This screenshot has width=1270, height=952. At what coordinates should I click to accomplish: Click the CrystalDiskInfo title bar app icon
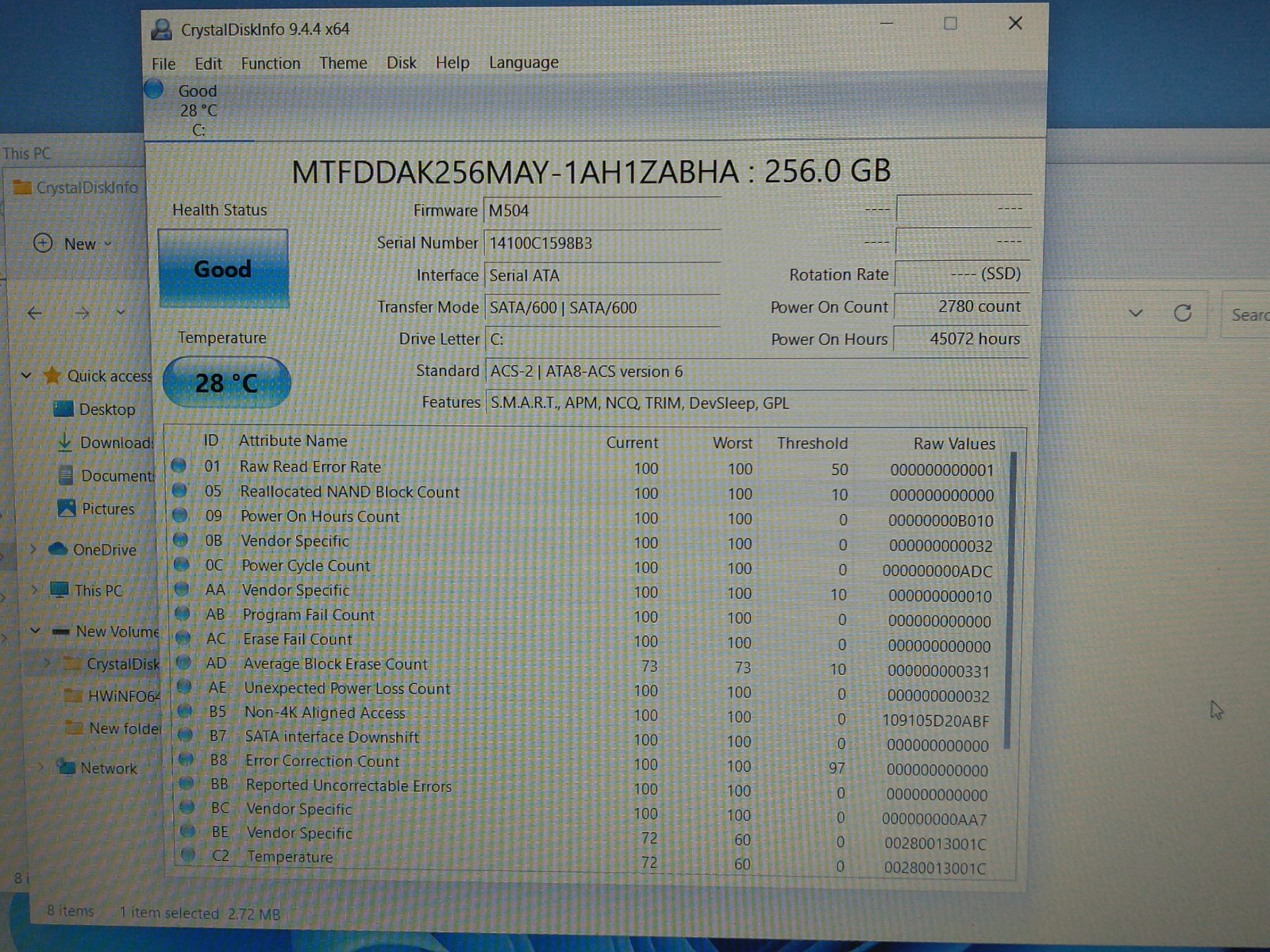(161, 29)
